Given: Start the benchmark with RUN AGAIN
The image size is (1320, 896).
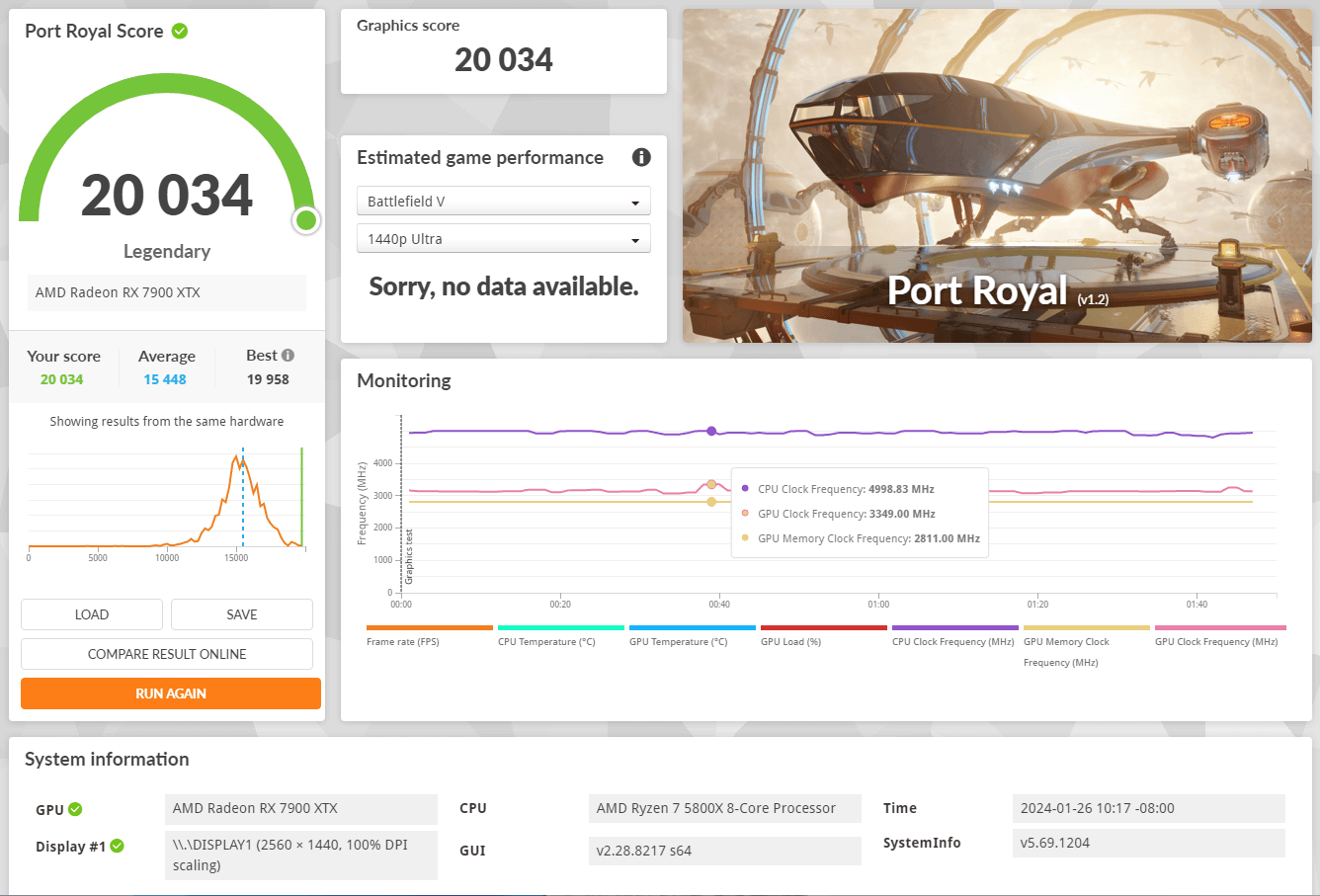Looking at the screenshot, I should pyautogui.click(x=171, y=693).
